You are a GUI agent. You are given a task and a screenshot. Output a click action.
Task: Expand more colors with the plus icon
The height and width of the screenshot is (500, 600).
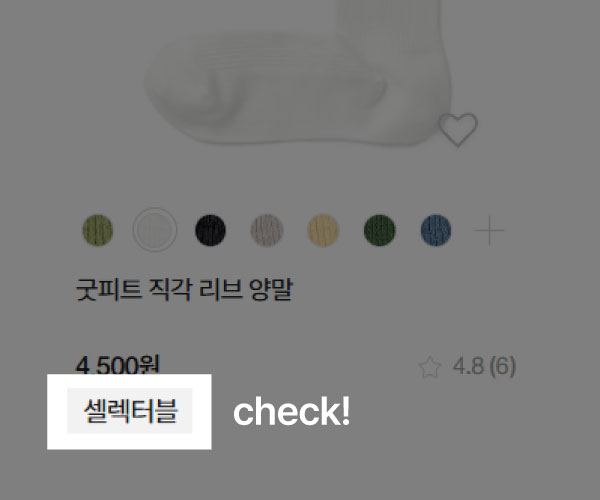(489, 230)
